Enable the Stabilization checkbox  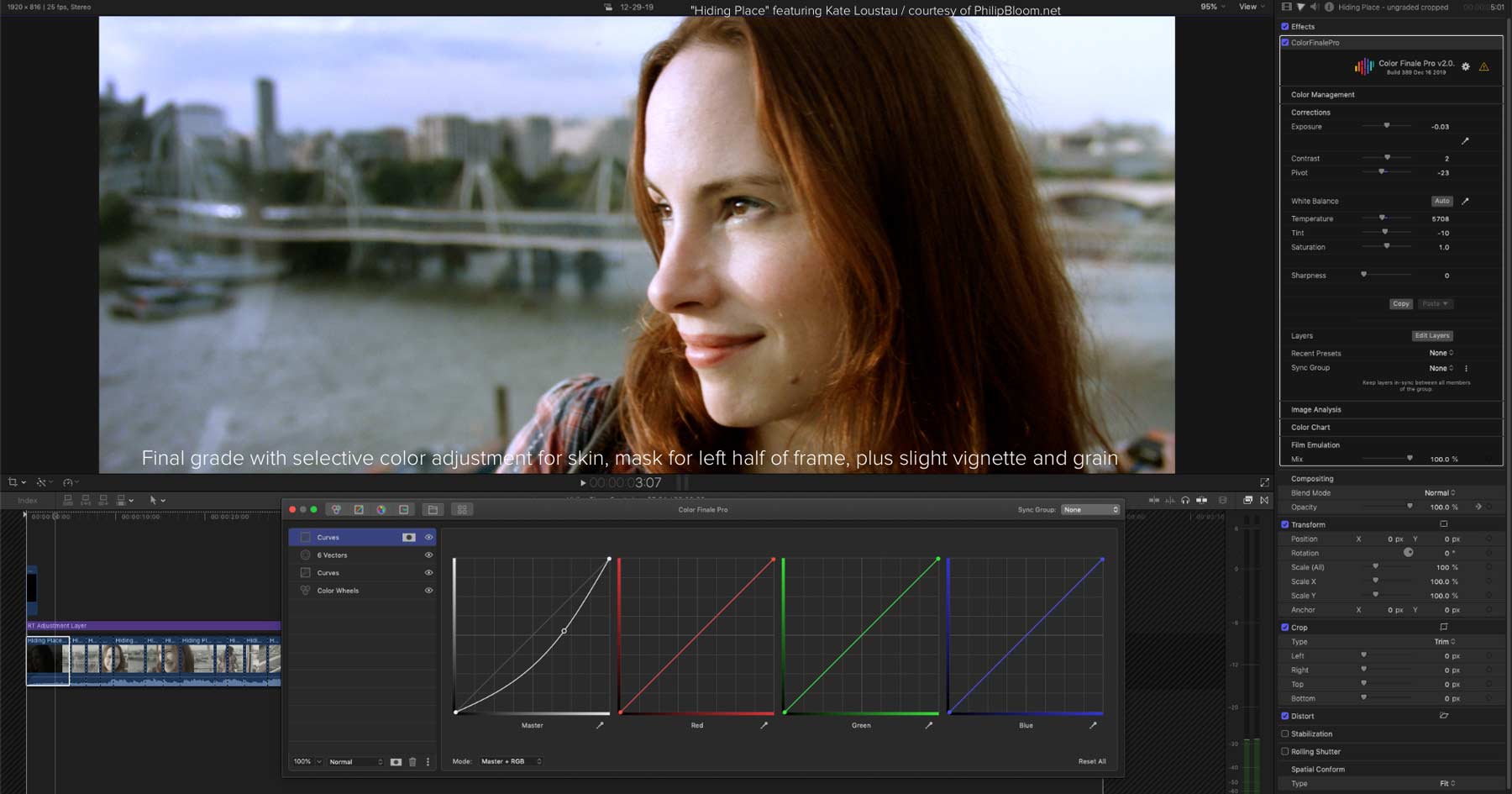coord(1285,734)
